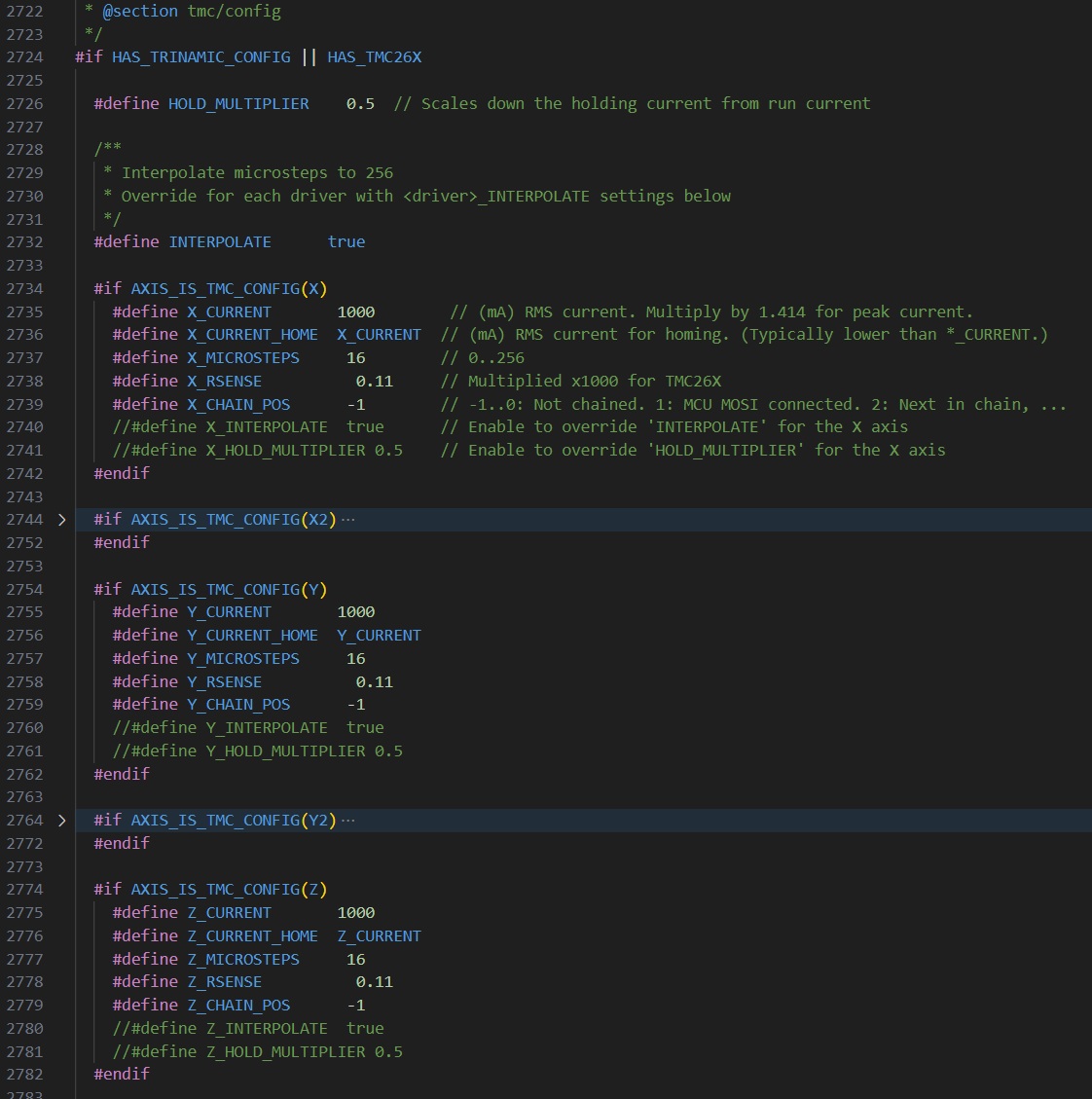Click the Y_CURRENT reference on Y_CURRENT_HOME line

[x=380, y=636]
